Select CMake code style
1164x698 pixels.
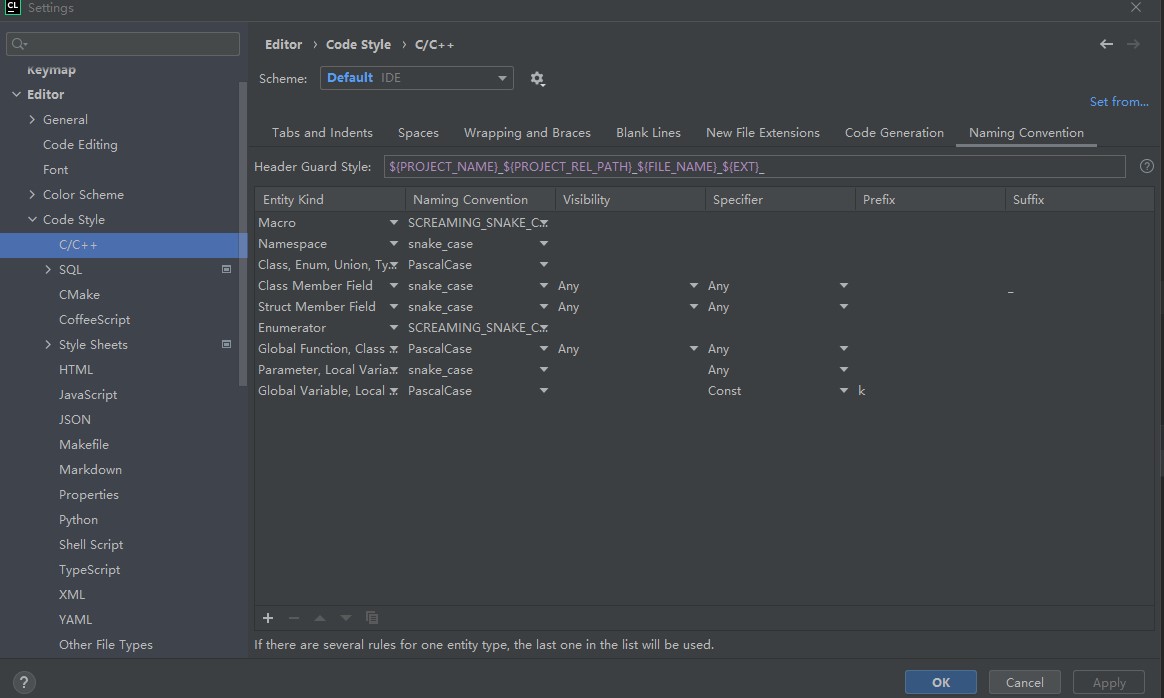pos(79,295)
